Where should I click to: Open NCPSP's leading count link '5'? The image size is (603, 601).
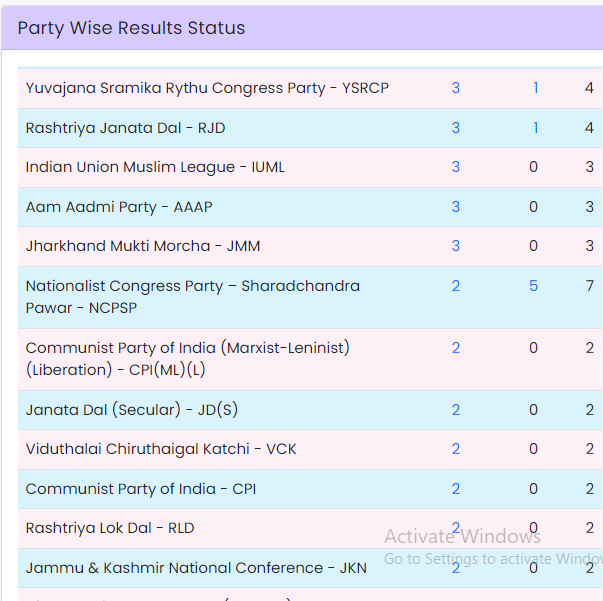(533, 286)
